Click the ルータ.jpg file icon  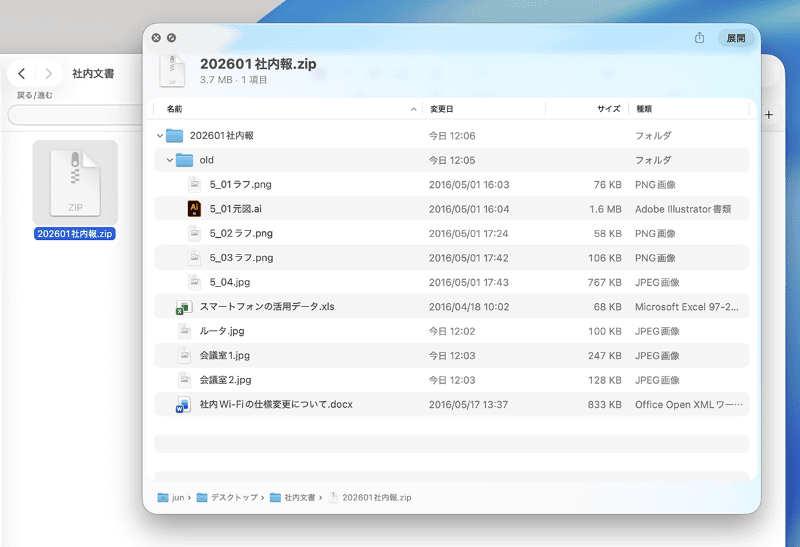pyautogui.click(x=184, y=331)
